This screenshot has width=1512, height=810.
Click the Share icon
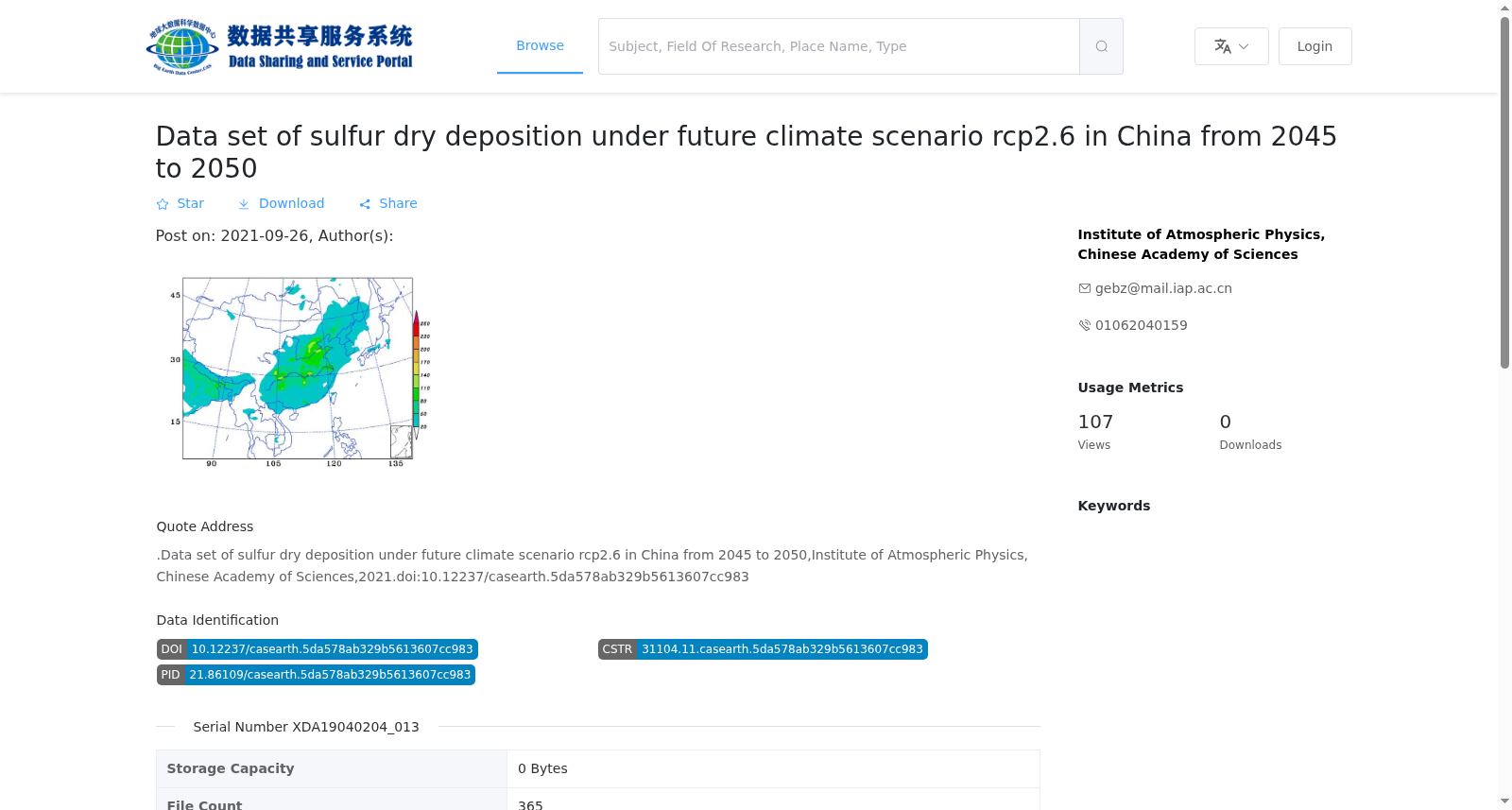coord(365,204)
